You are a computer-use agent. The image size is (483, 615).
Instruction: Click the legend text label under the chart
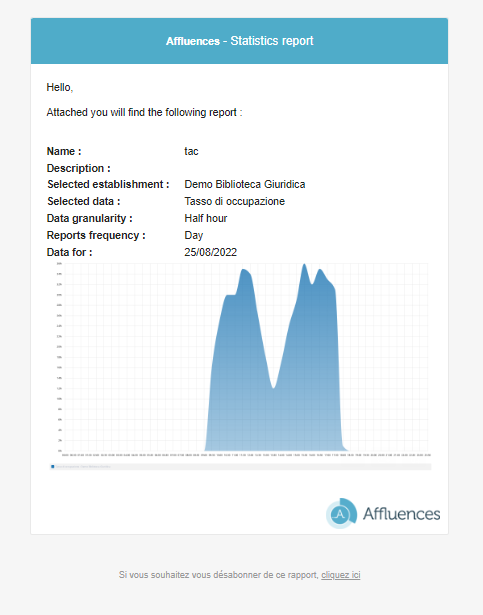point(83,467)
